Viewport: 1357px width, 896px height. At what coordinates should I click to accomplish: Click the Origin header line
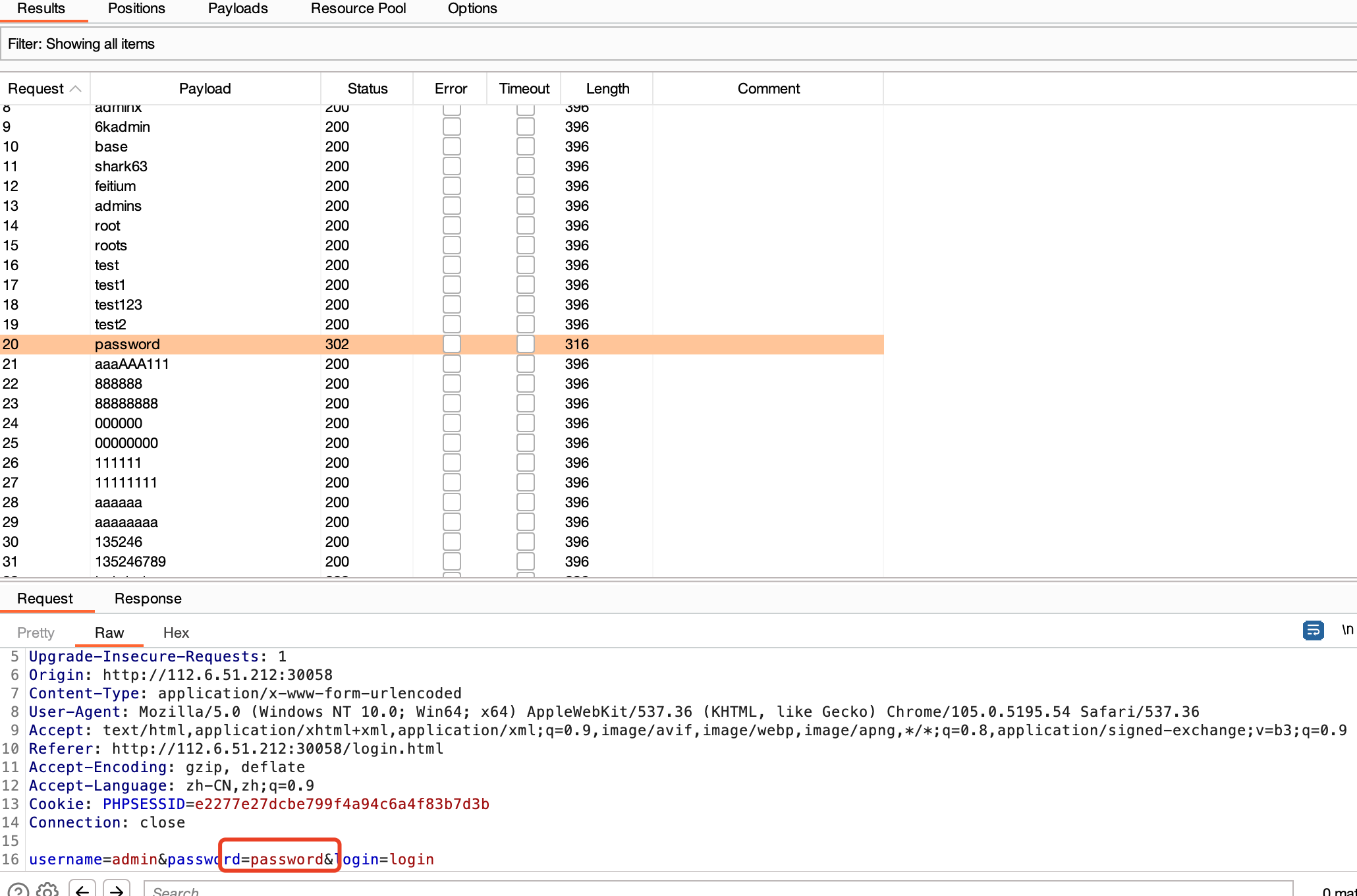tap(181, 675)
